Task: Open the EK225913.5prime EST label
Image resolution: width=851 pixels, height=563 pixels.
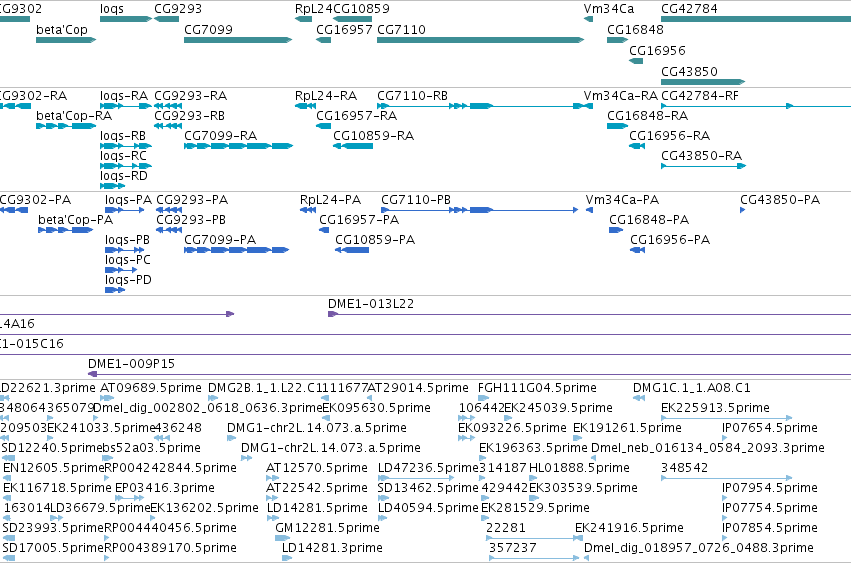Action: (715, 408)
